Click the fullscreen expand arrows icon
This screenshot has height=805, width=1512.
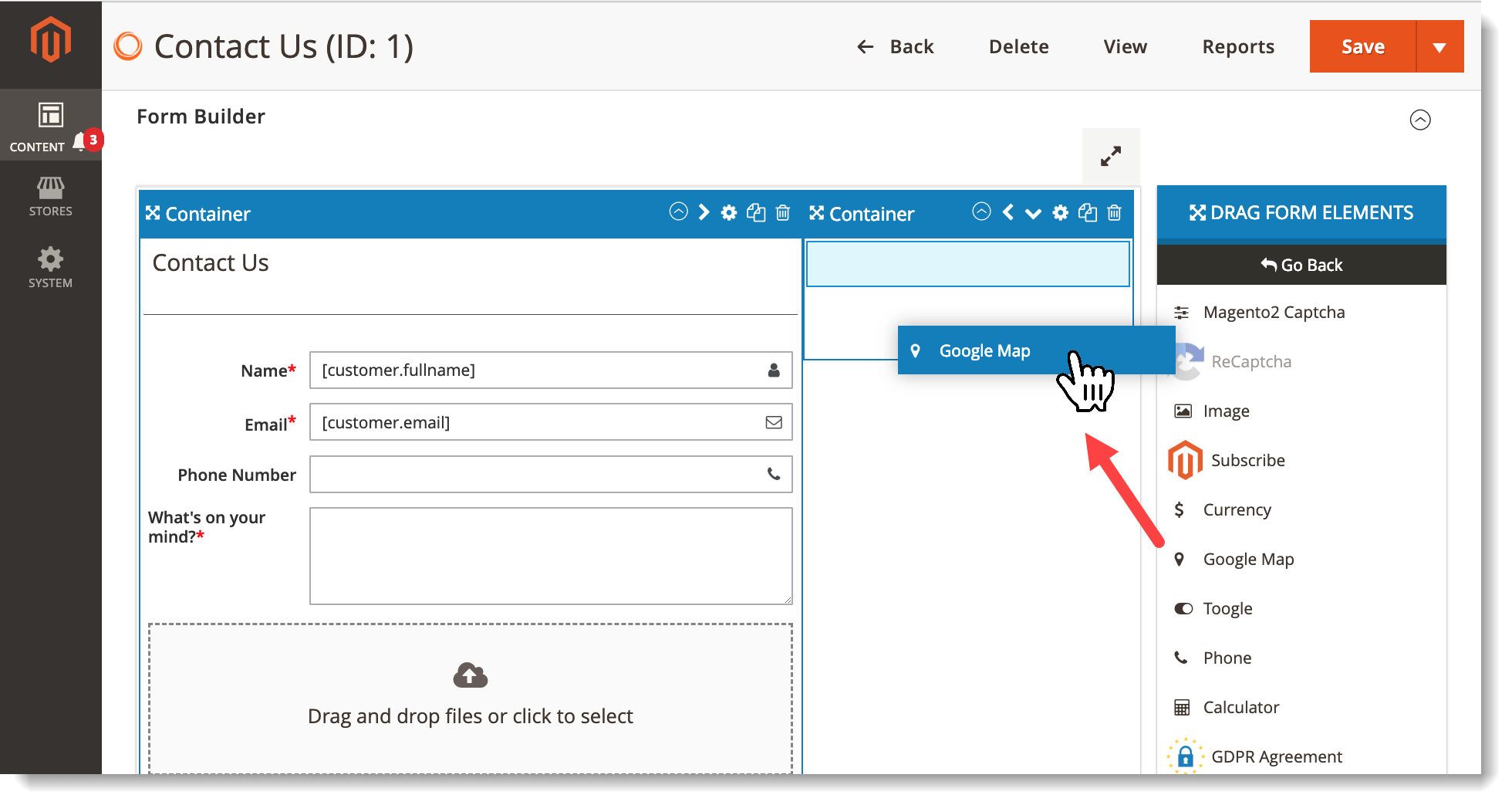pyautogui.click(x=1110, y=157)
